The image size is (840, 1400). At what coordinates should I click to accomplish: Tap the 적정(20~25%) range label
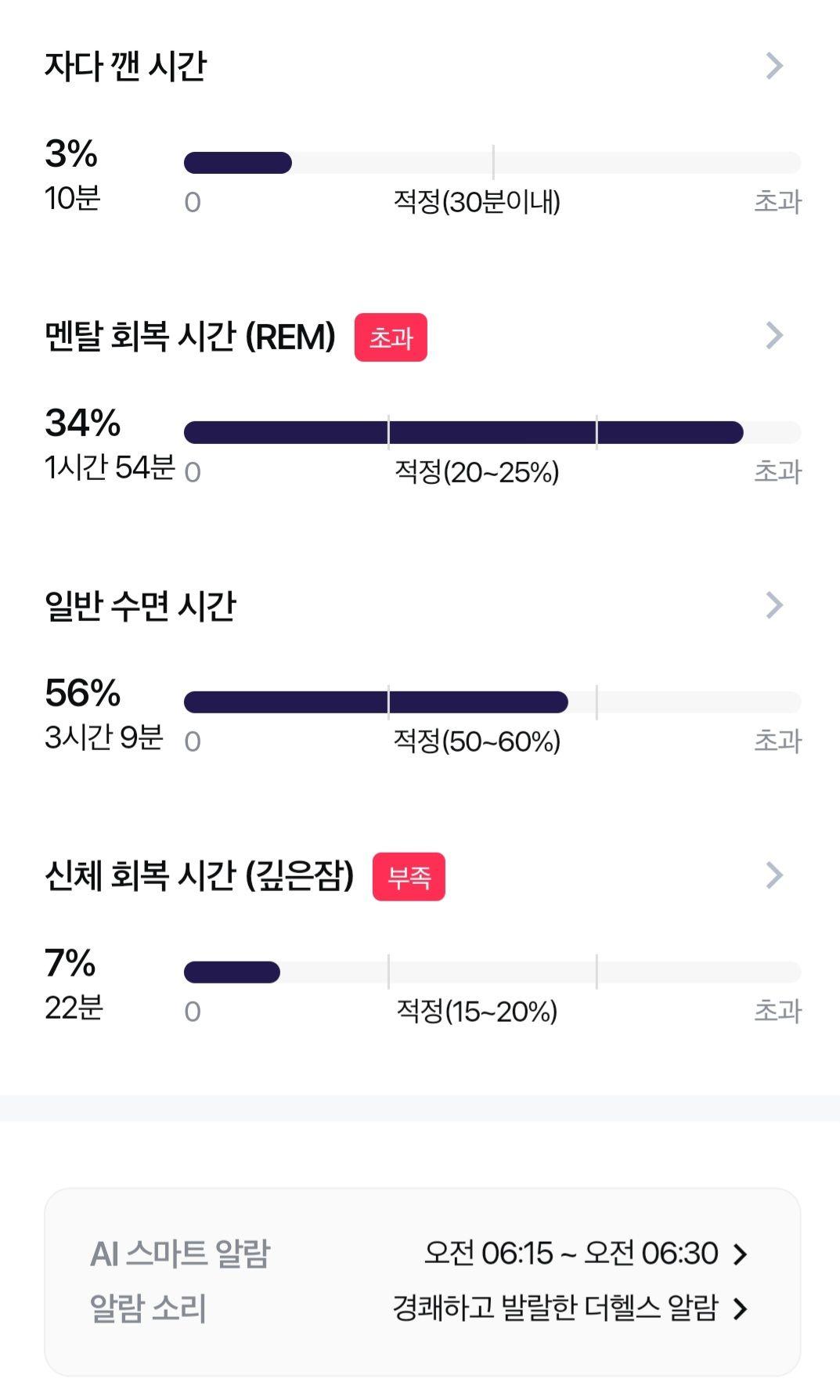477,472
